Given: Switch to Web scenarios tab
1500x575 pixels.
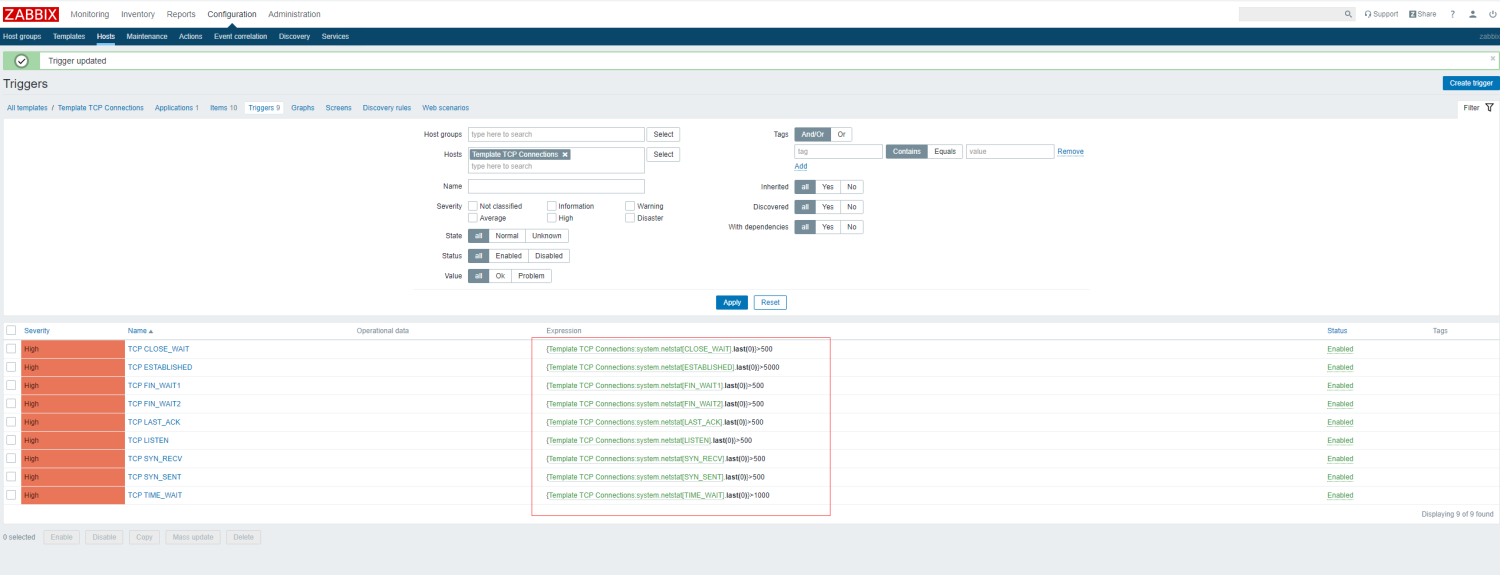Looking at the screenshot, I should click(x=445, y=107).
